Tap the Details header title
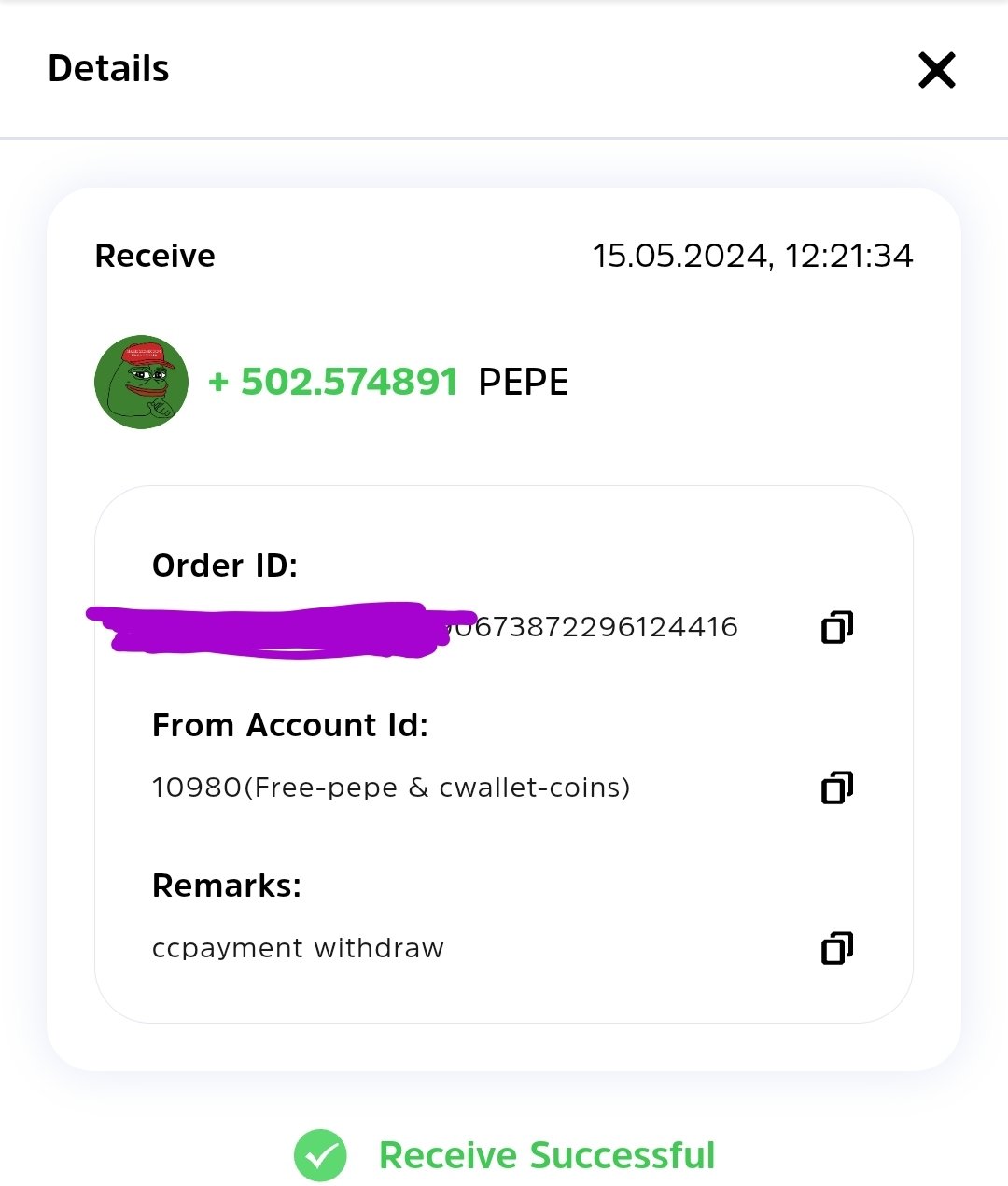 click(x=108, y=69)
